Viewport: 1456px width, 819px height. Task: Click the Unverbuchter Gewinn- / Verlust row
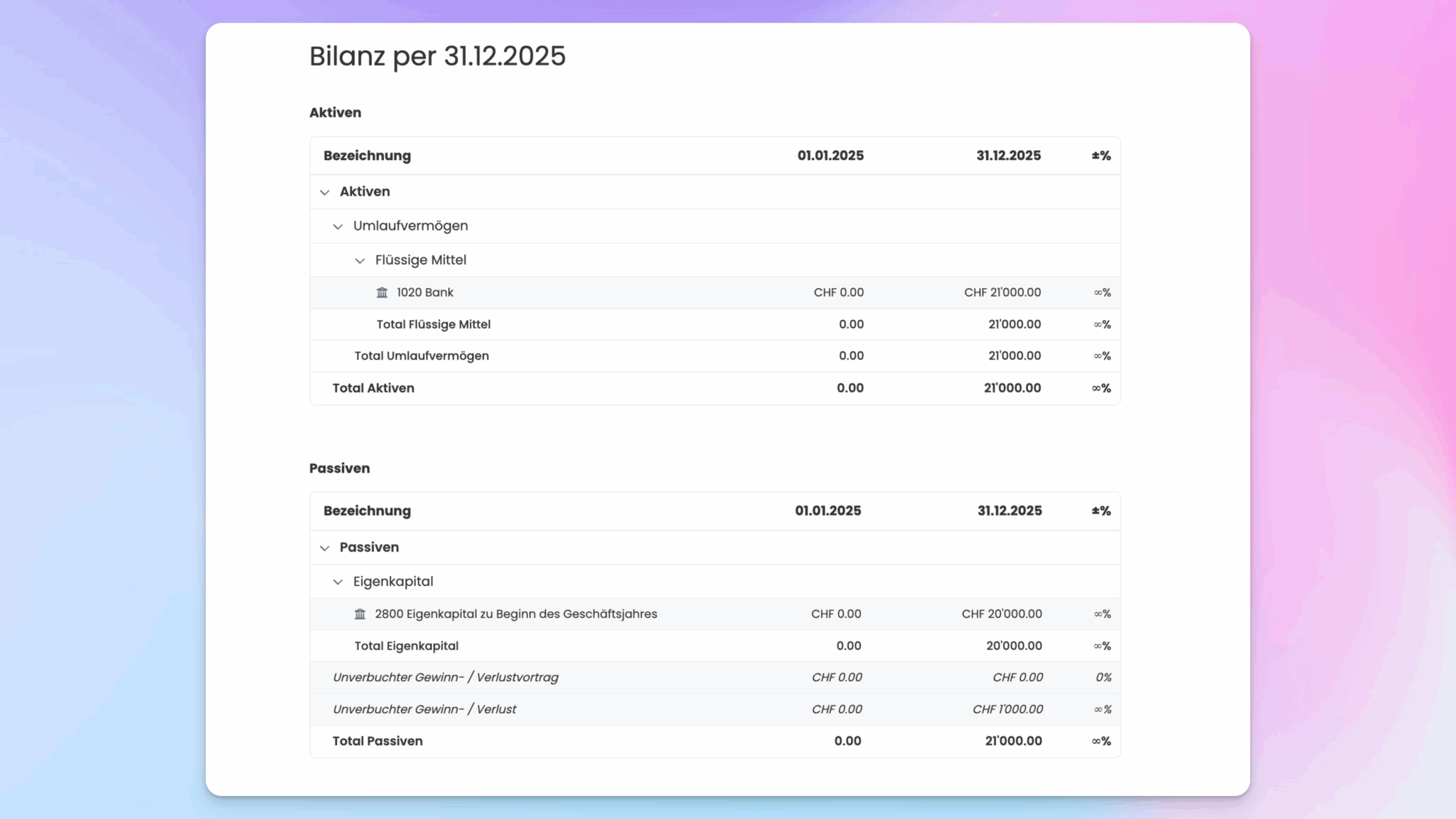[x=714, y=710]
